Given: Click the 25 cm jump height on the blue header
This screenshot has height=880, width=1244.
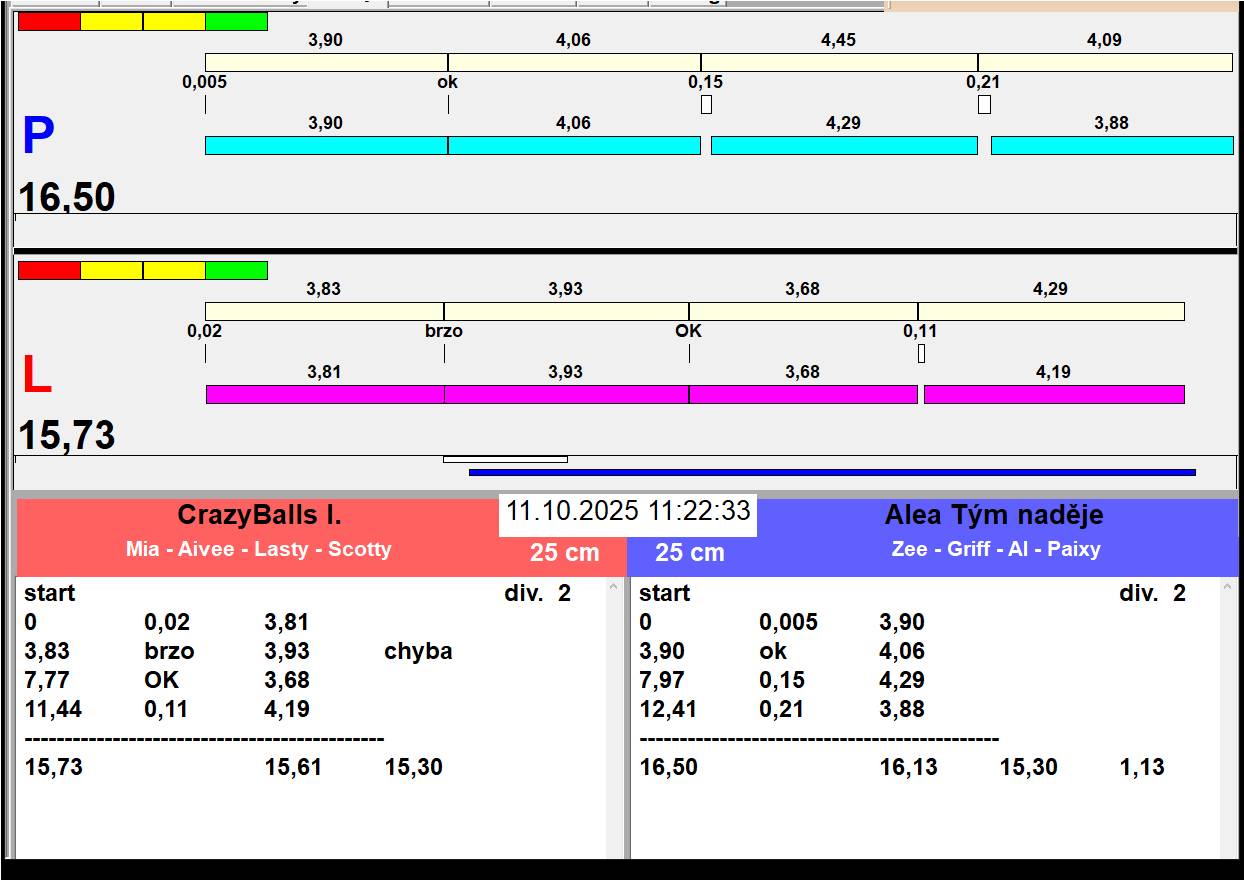Looking at the screenshot, I should pos(690,552).
